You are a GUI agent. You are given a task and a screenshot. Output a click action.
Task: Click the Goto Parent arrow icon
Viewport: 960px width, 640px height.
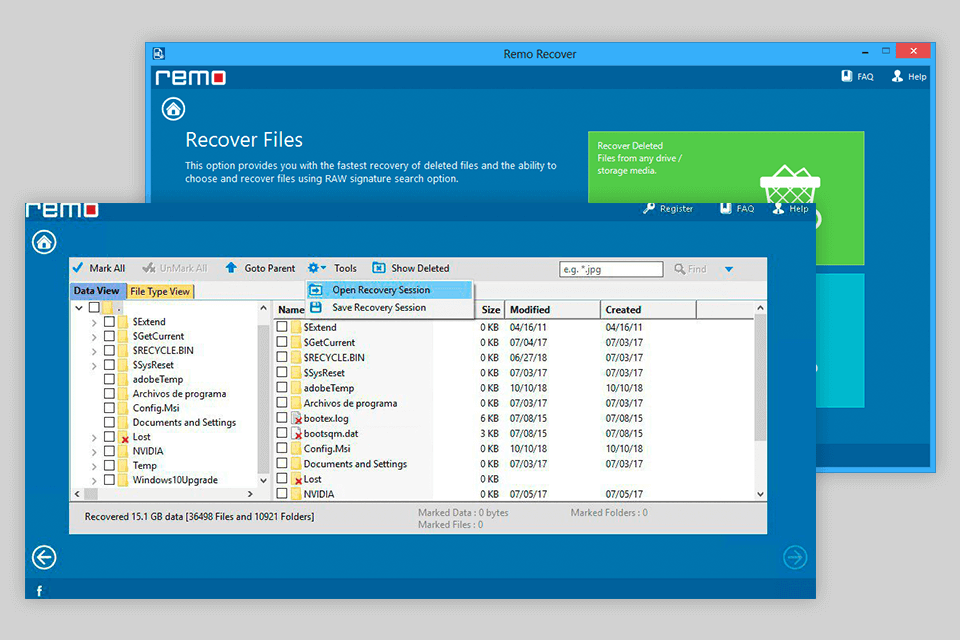[x=231, y=268]
